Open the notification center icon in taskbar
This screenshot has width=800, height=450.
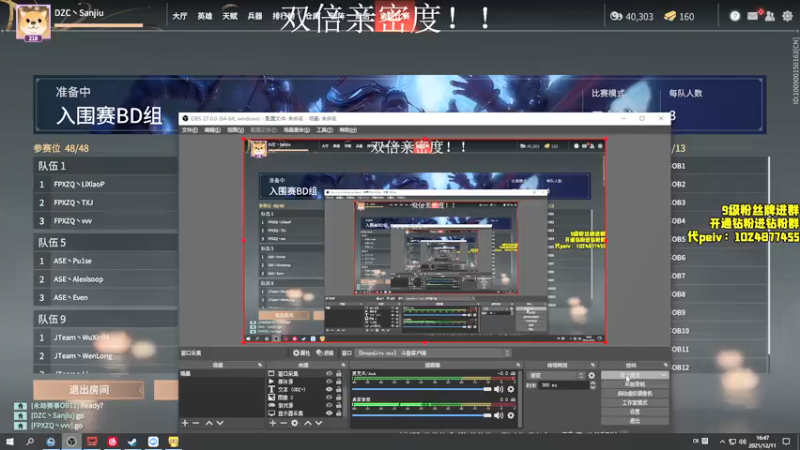786,441
